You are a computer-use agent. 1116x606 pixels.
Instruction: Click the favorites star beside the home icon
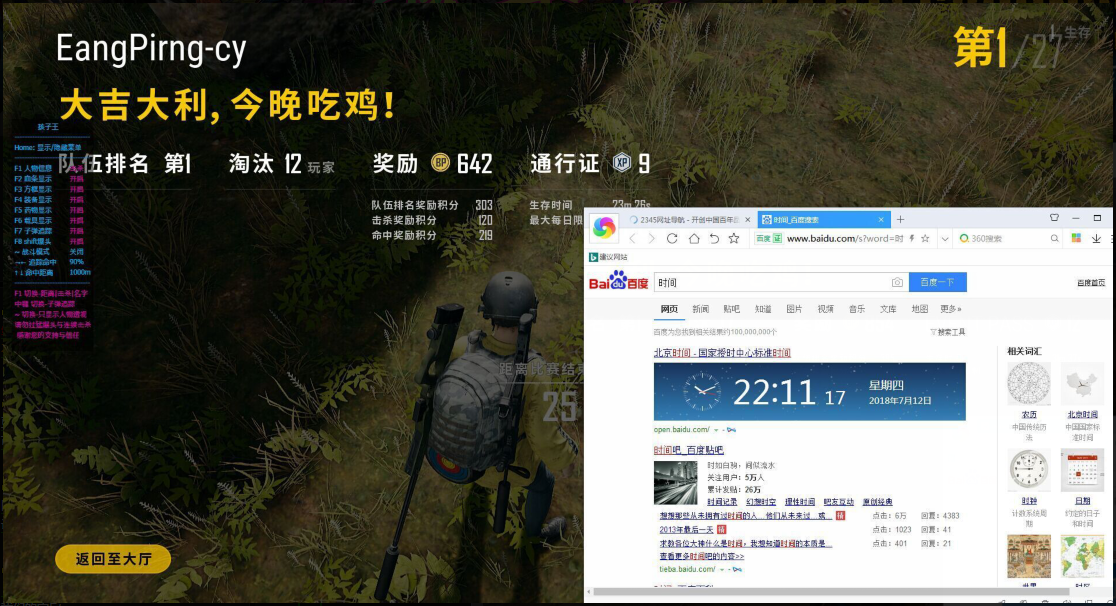click(x=734, y=239)
